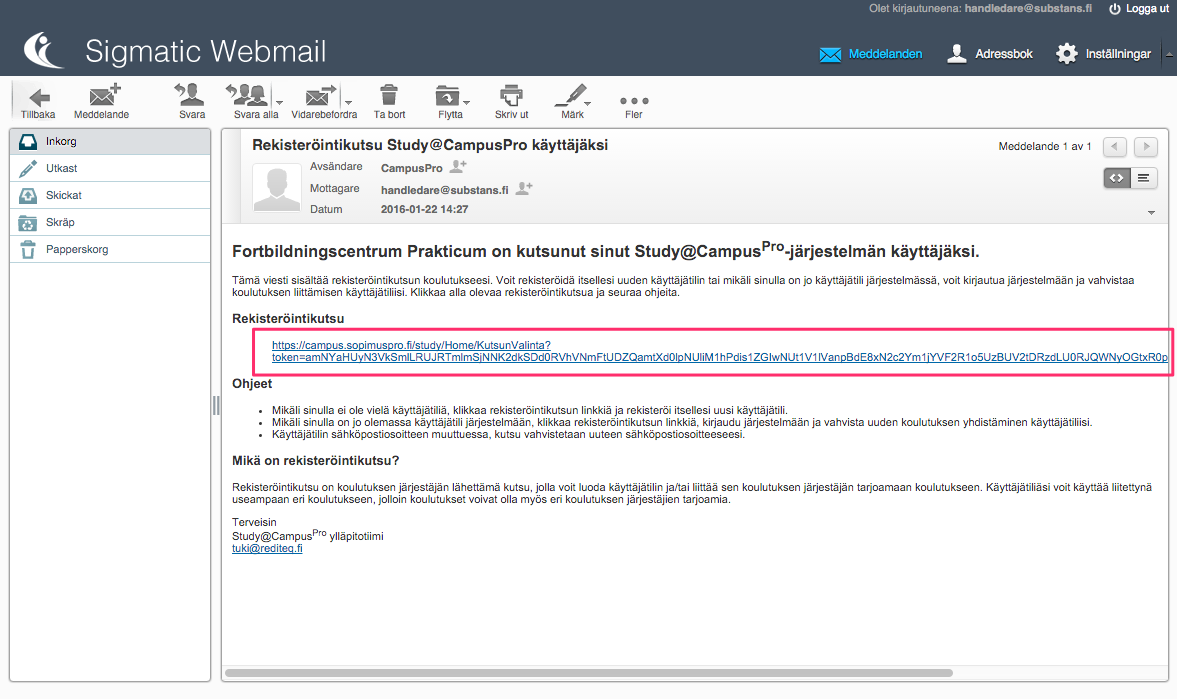Open the Skickat sent folder
This screenshot has width=1177, height=699.
pyautogui.click(x=110, y=195)
